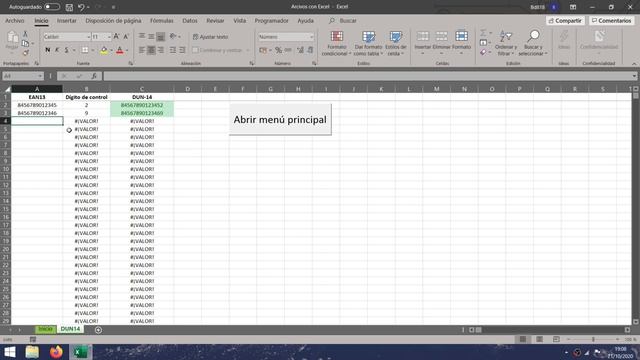Select the Inicio sheet tab

tap(45, 329)
